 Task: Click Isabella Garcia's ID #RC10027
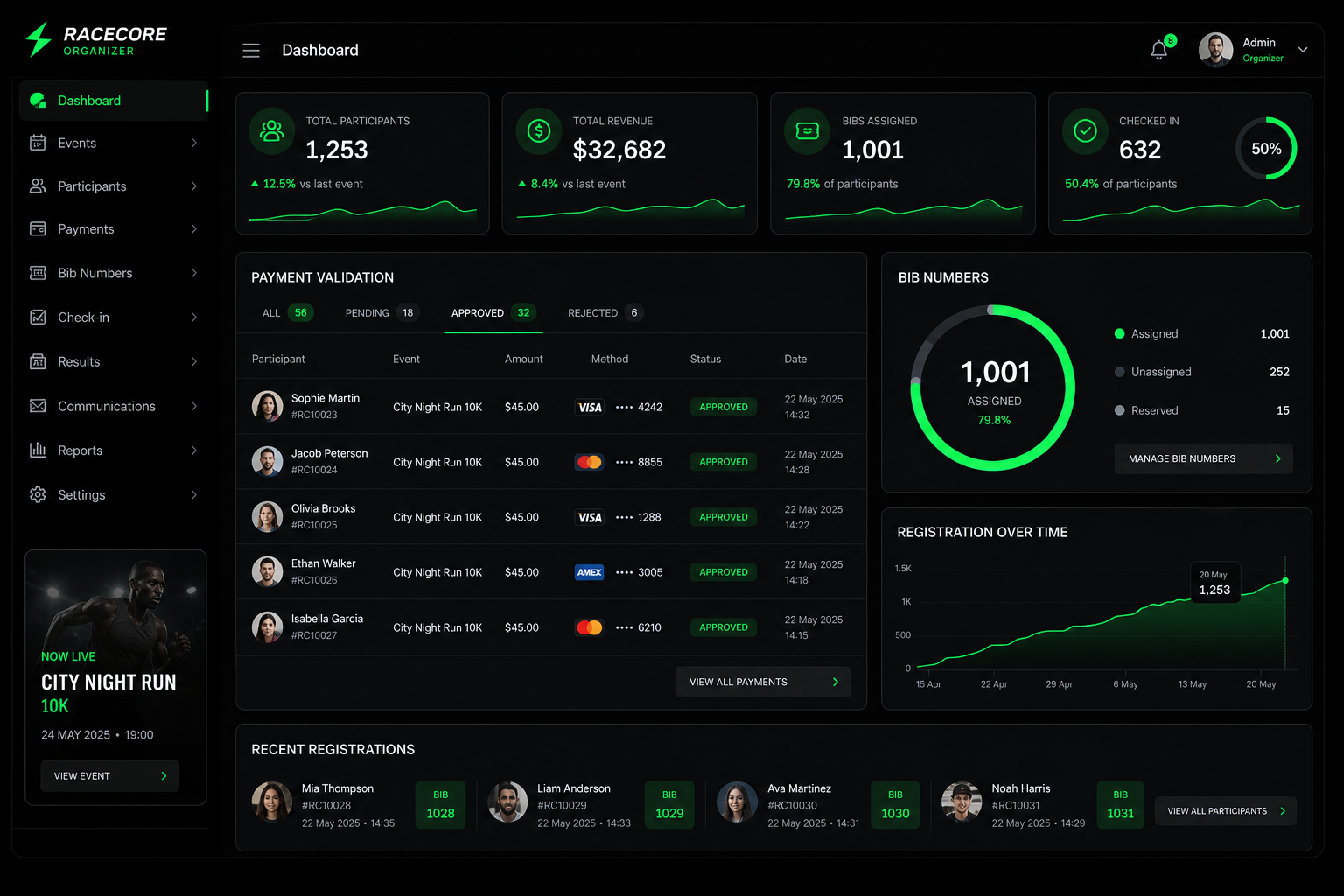click(314, 635)
